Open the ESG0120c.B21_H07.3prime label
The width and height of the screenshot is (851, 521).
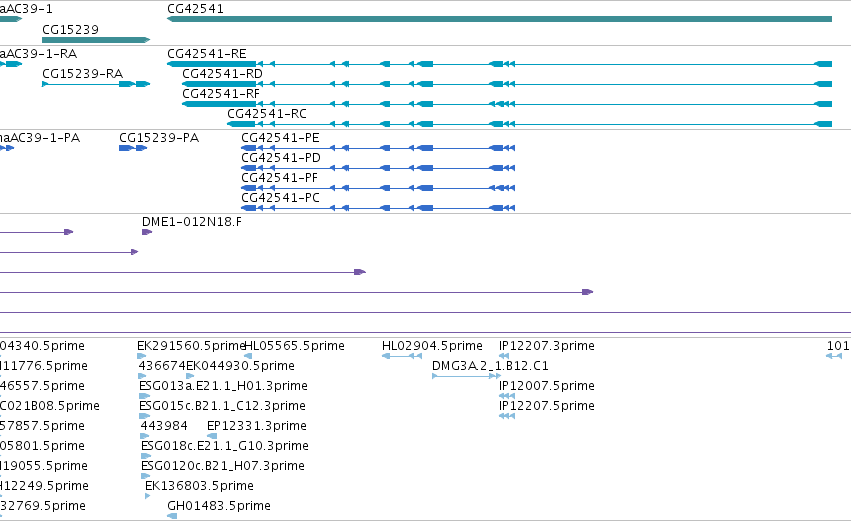[x=223, y=466]
